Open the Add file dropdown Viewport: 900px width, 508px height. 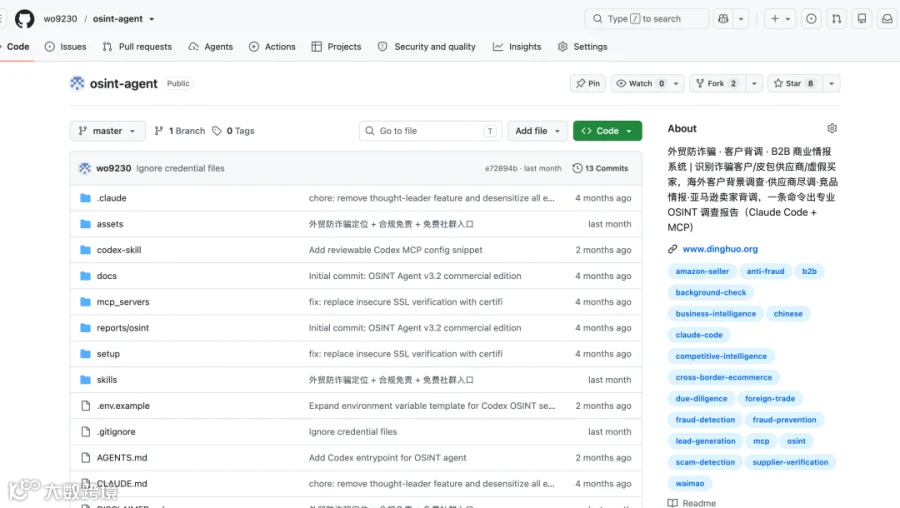pyautogui.click(x=537, y=131)
